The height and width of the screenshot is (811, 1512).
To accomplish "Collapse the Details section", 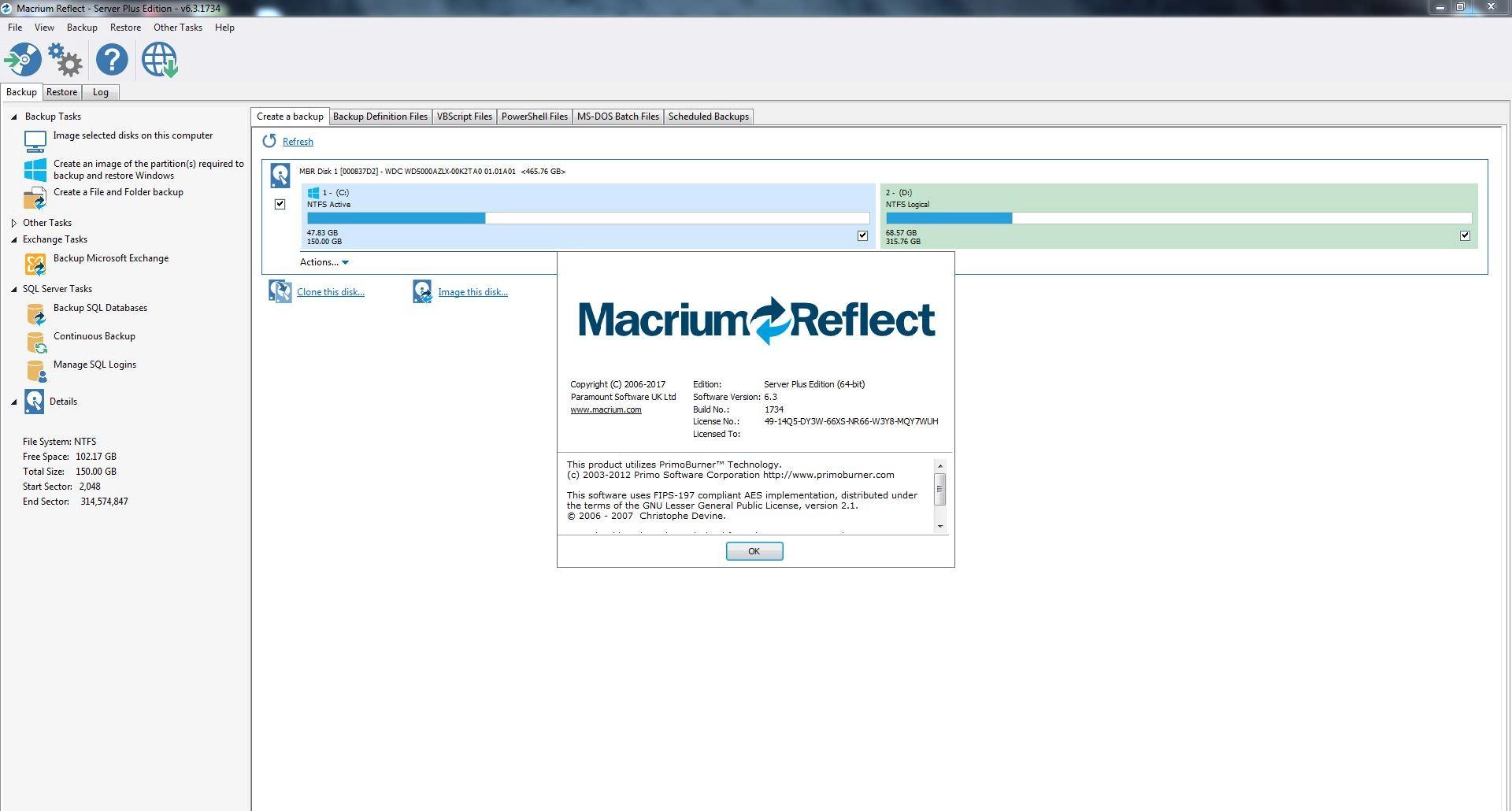I will (x=14, y=402).
